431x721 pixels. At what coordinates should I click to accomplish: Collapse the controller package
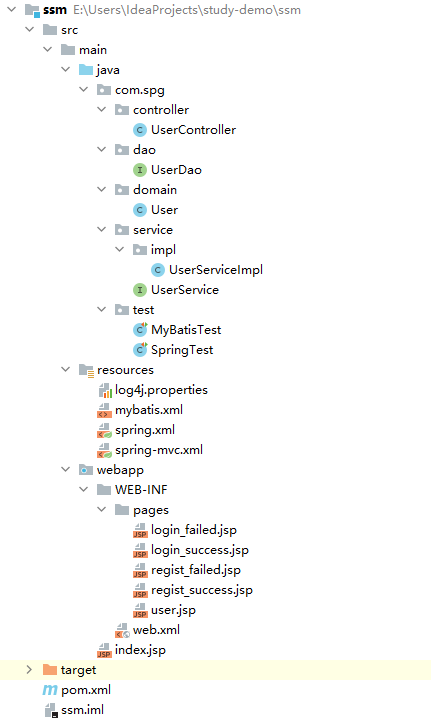[x=102, y=109]
